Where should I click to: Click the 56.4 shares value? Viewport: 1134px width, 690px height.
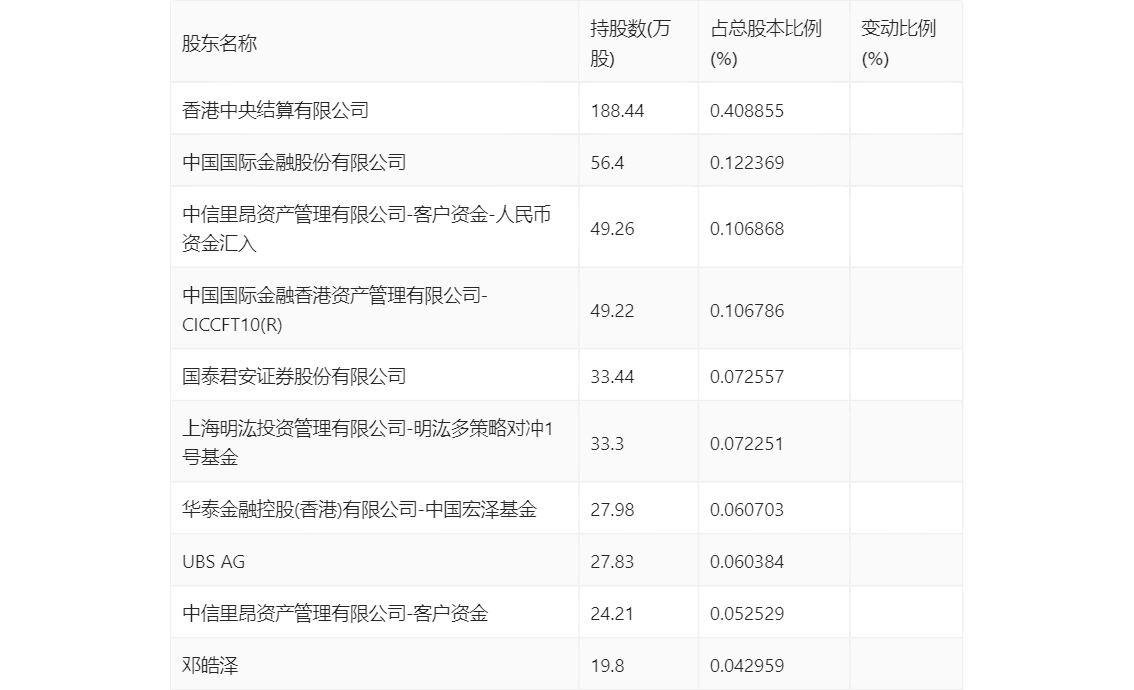pyautogui.click(x=607, y=163)
